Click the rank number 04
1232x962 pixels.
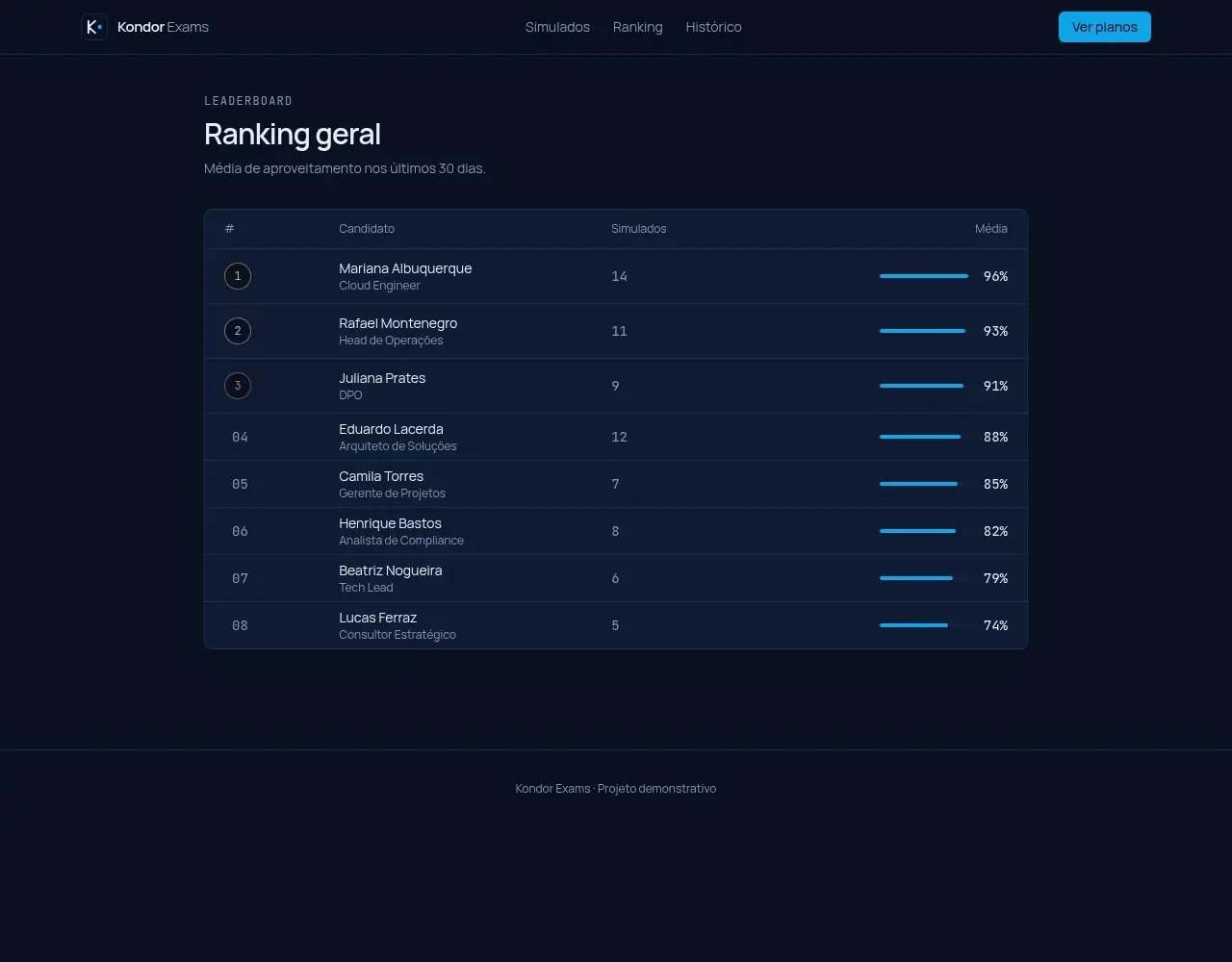pos(240,437)
